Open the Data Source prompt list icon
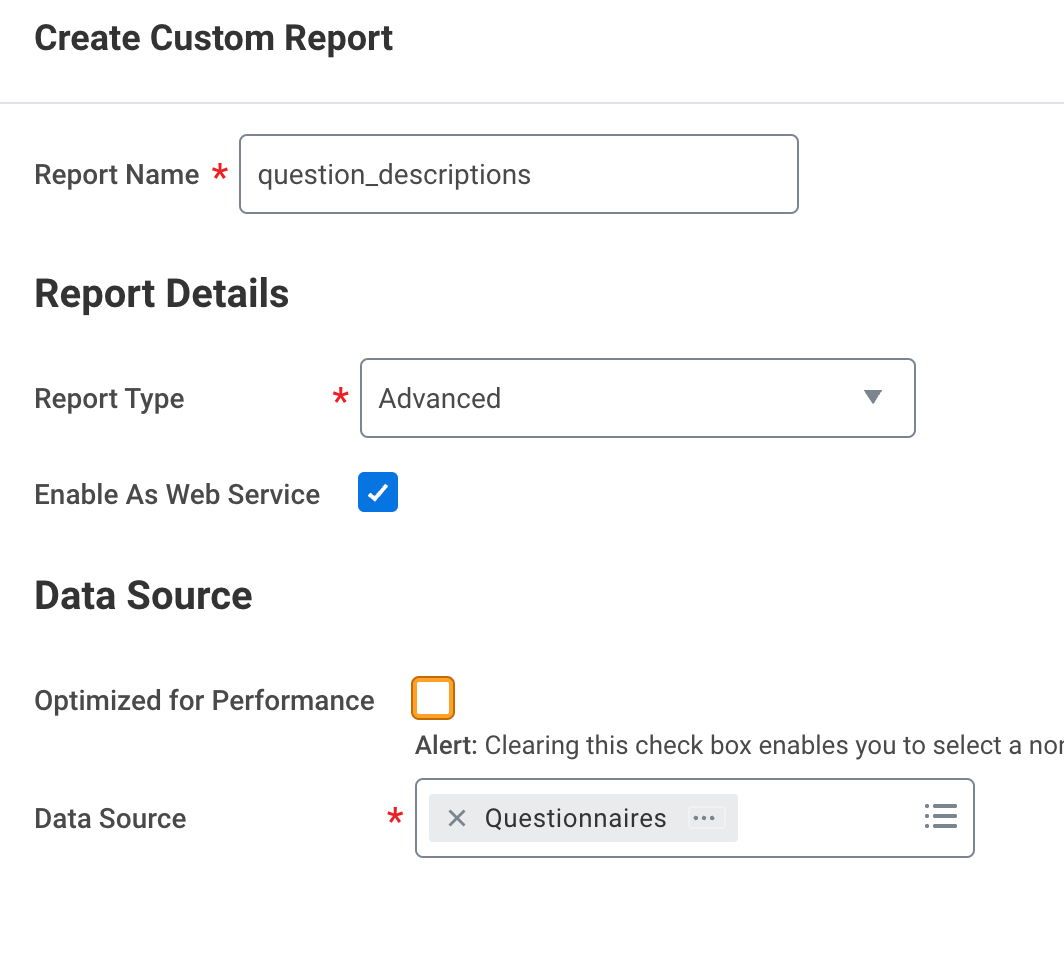The width and height of the screenshot is (1064, 974). 940,816
